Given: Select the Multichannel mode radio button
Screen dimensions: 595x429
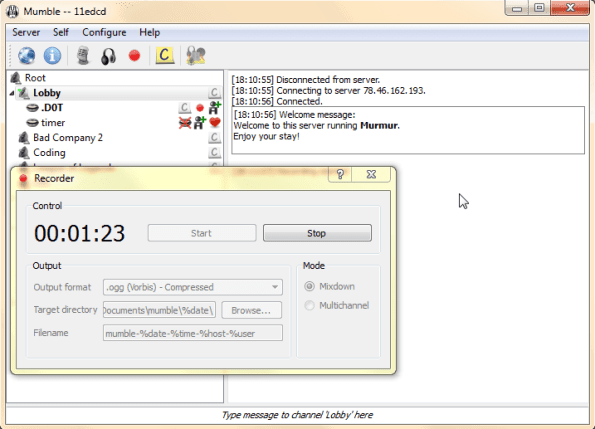Looking at the screenshot, I should pyautogui.click(x=310, y=305).
